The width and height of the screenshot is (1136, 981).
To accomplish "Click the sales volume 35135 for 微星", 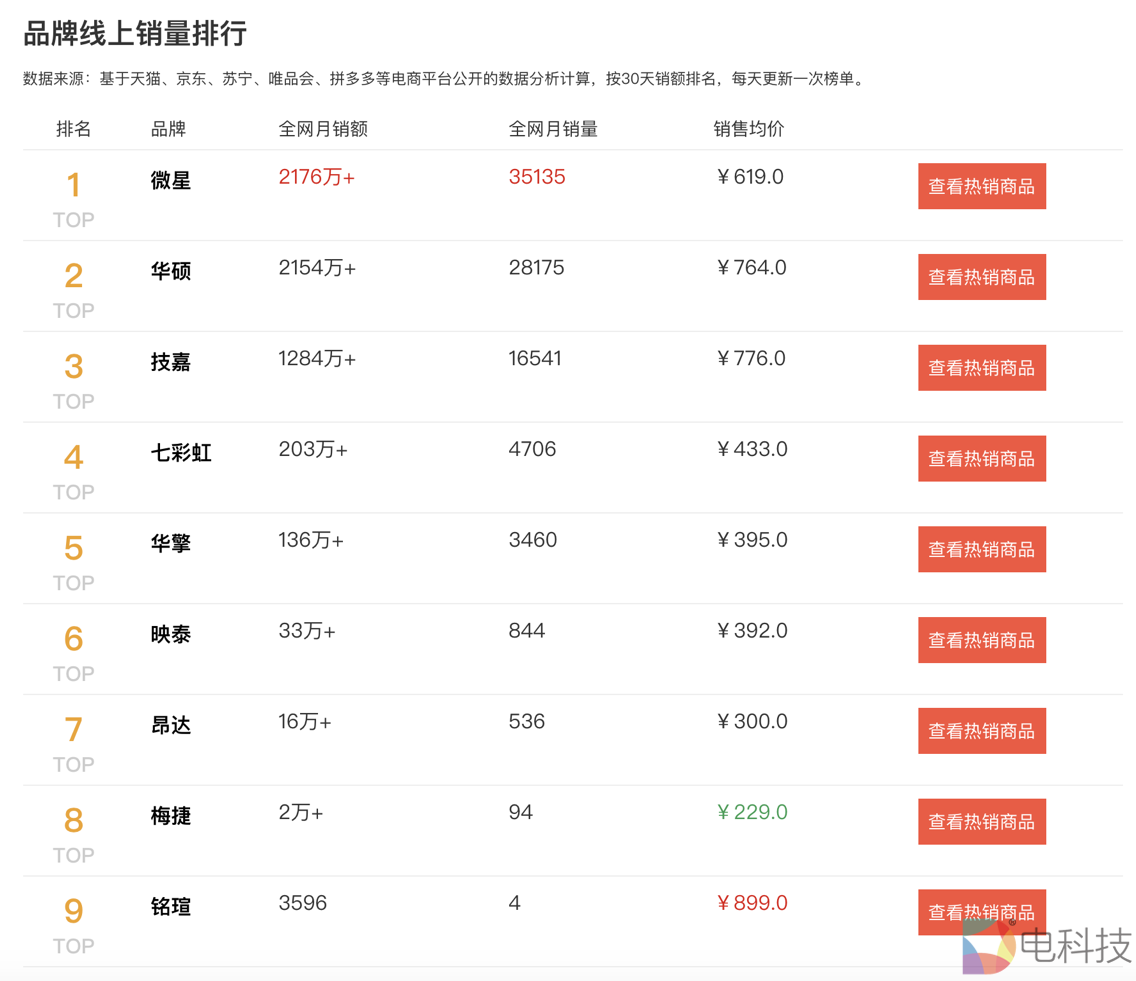I will pos(537,176).
